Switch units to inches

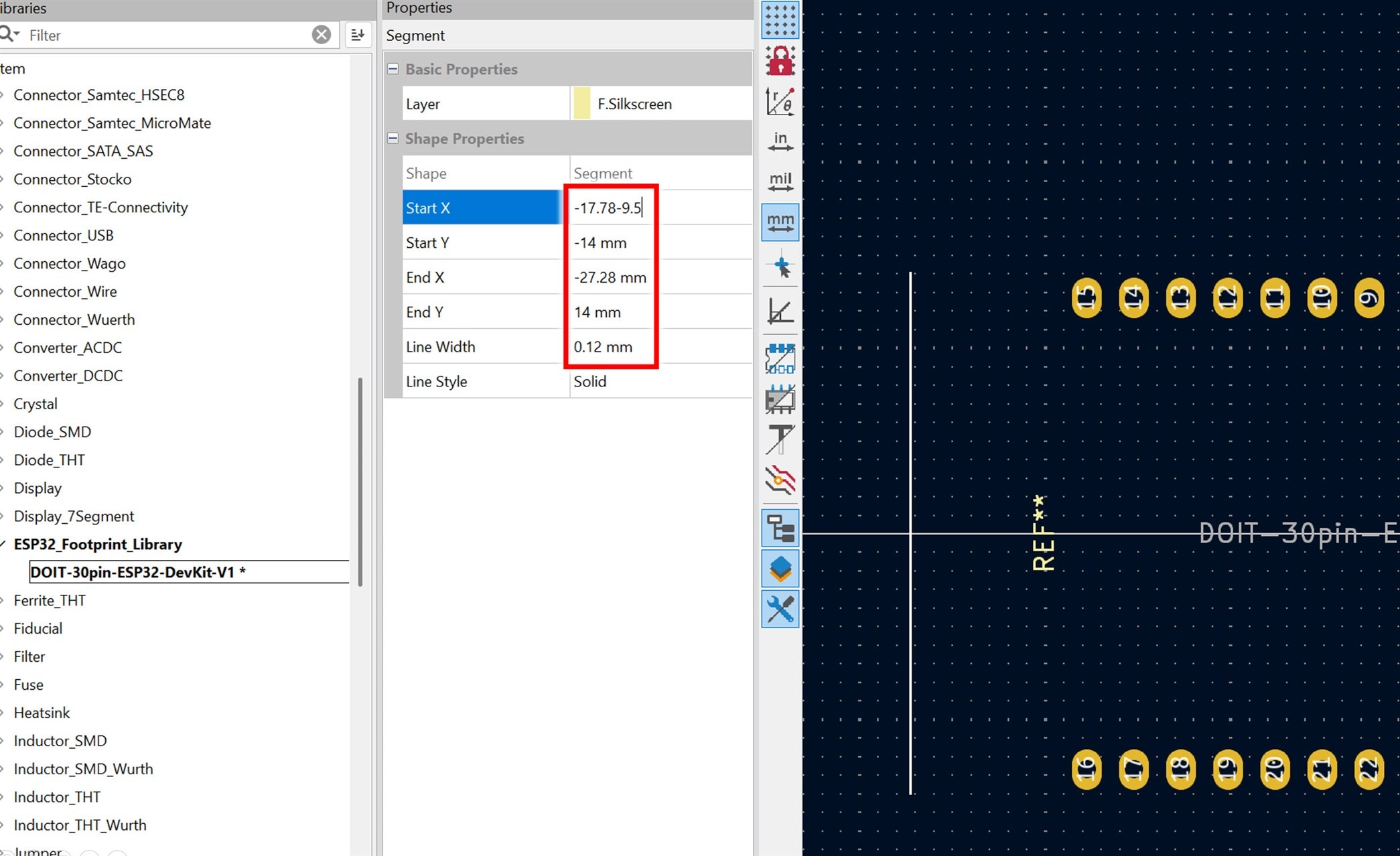[780, 141]
